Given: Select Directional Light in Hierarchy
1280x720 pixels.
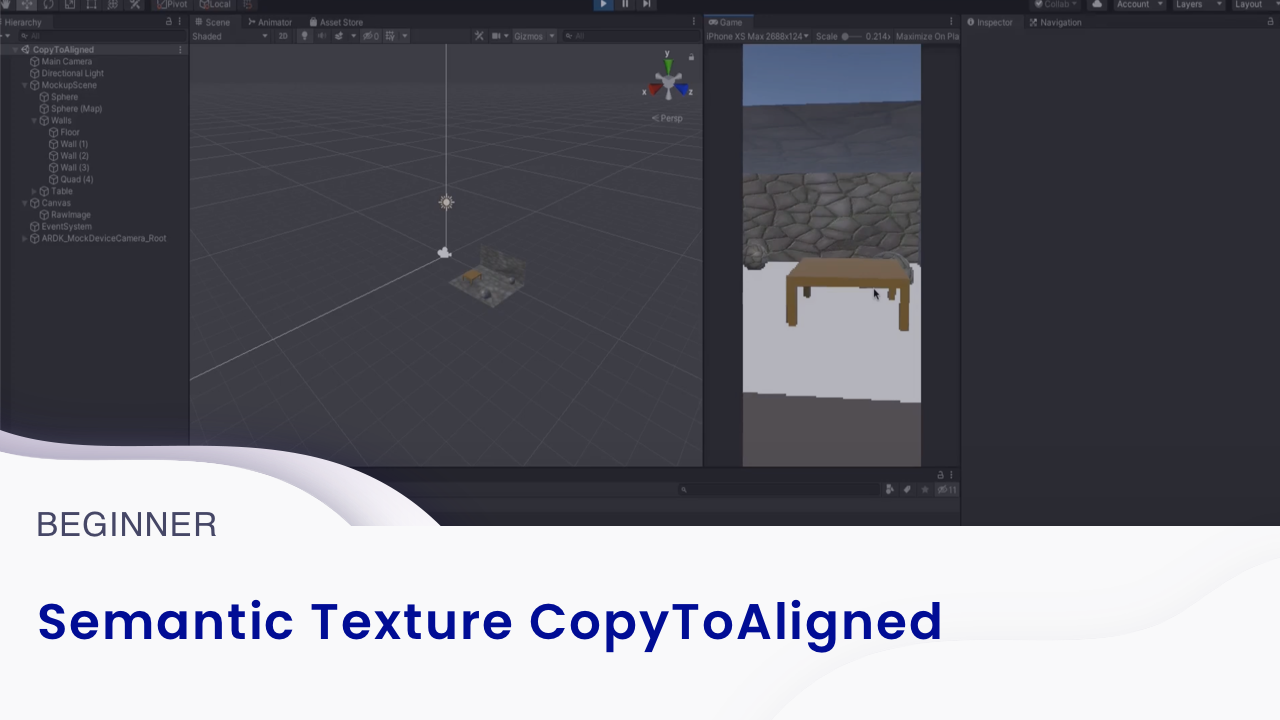Looking at the screenshot, I should tap(72, 73).
